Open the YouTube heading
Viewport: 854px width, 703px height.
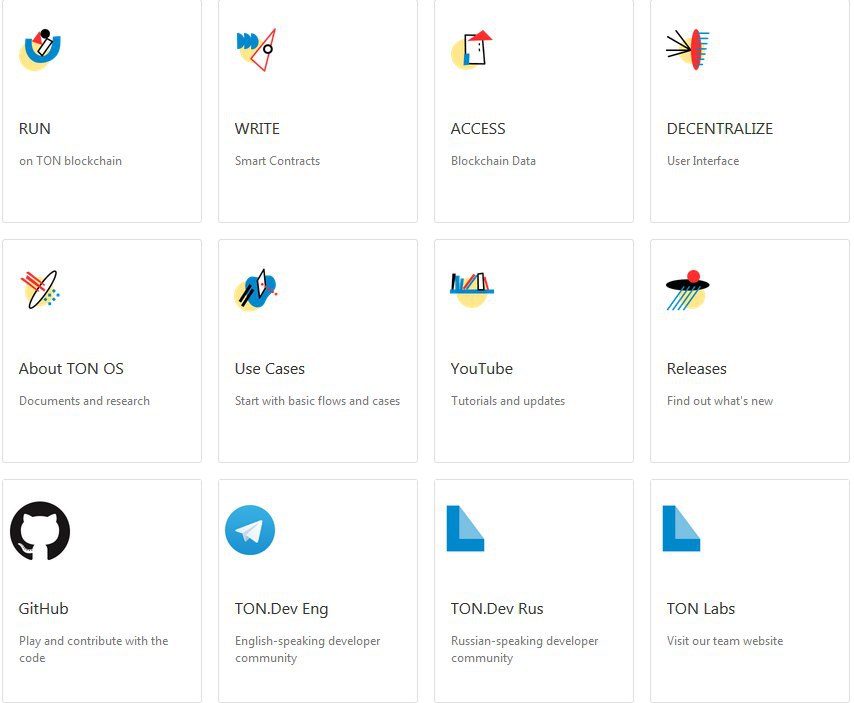[x=481, y=369]
